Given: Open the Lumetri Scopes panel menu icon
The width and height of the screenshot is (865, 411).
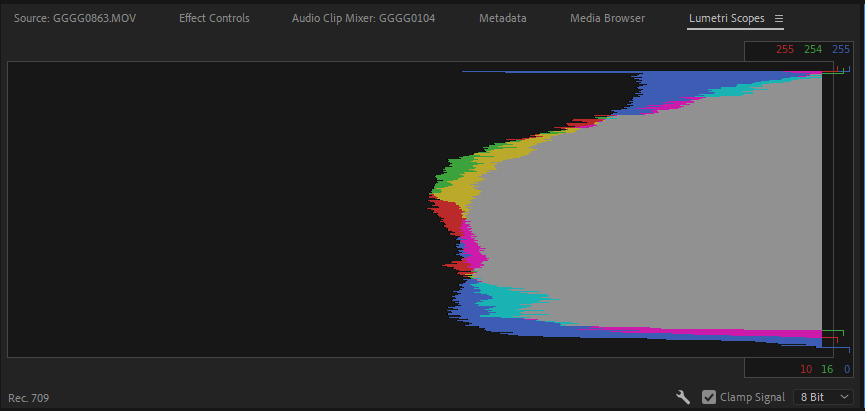Looking at the screenshot, I should tap(779, 19).
